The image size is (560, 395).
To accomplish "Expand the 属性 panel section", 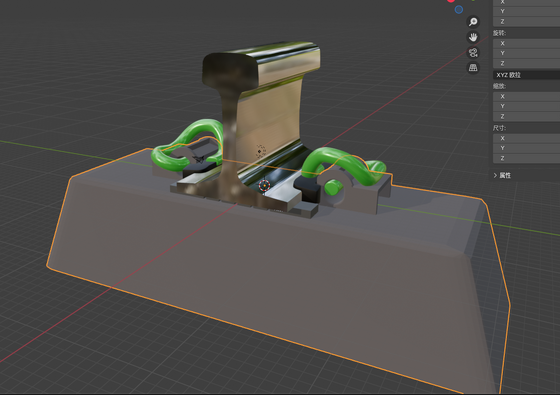I will (x=502, y=175).
